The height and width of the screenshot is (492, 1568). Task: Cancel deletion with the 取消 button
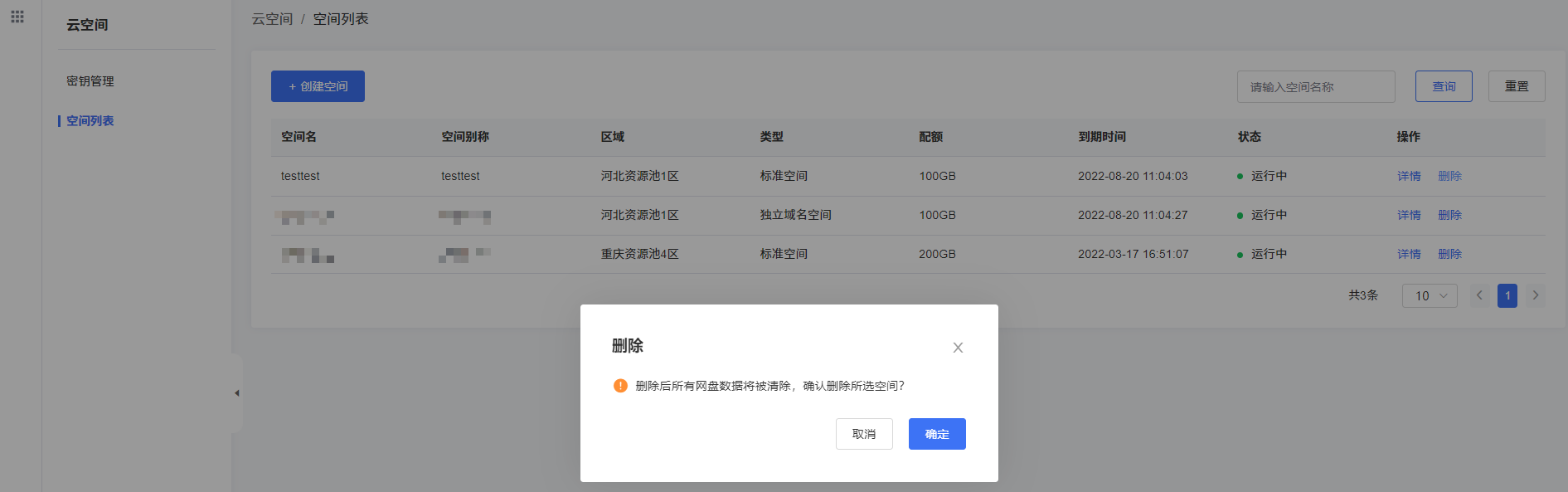coord(863,434)
